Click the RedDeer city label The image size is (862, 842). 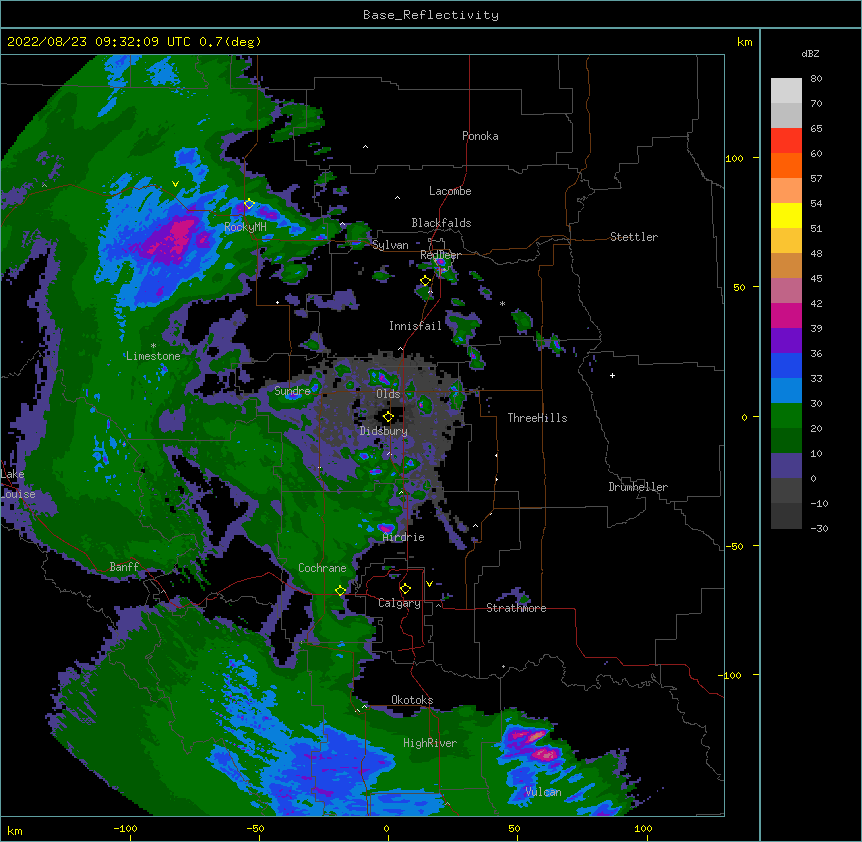coord(440,255)
